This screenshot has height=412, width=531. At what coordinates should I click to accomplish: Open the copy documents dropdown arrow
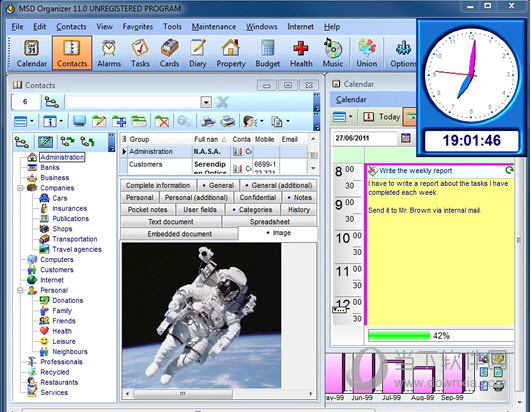click(288, 121)
